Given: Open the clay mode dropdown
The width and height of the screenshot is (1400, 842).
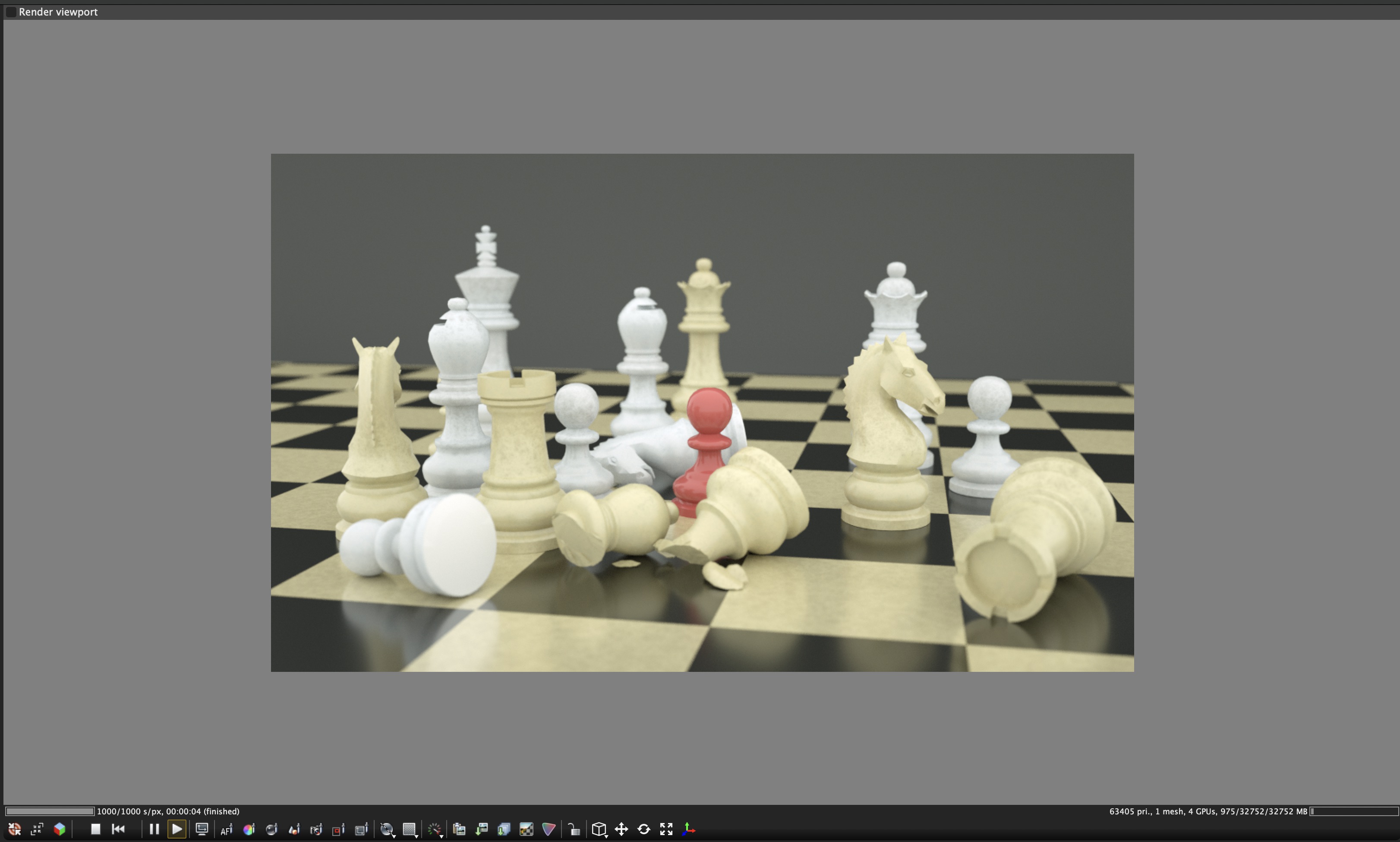Looking at the screenshot, I should tap(388, 829).
